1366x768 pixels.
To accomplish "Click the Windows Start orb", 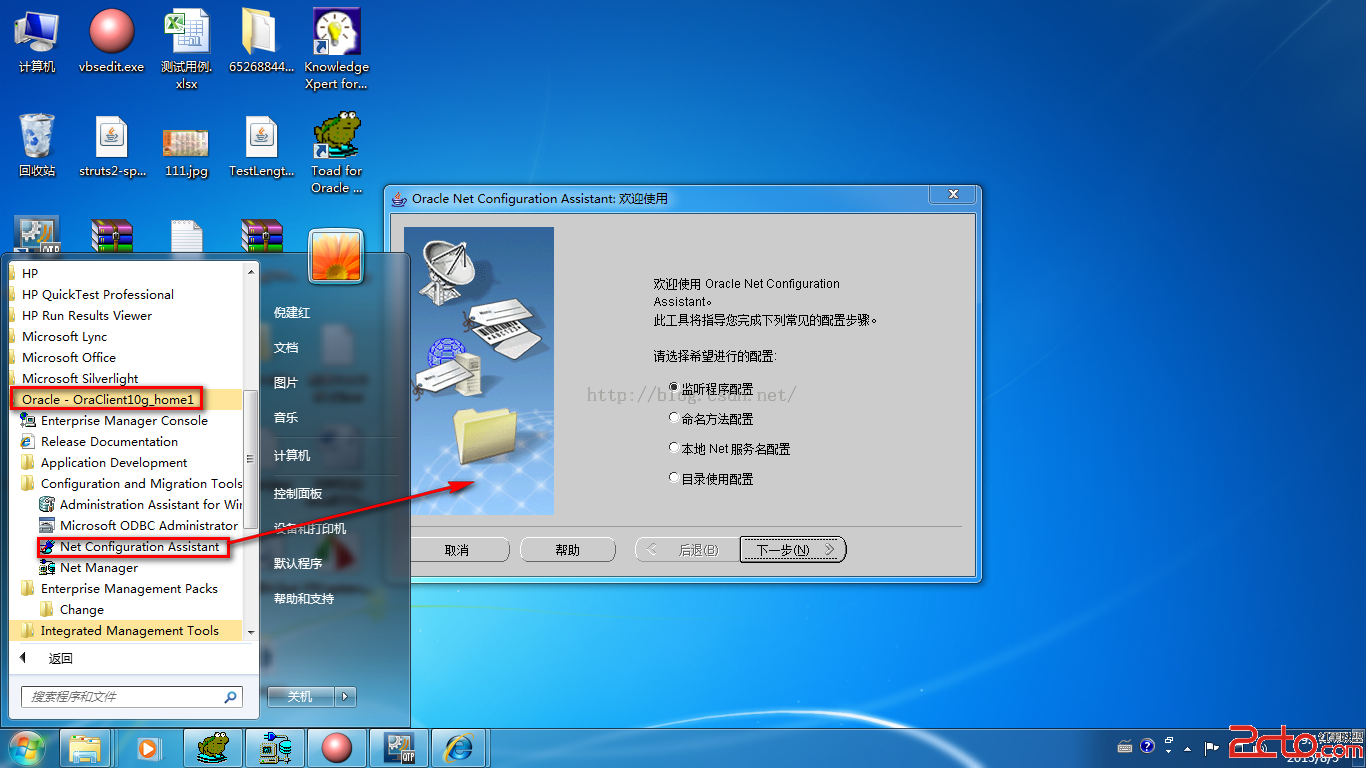I will (27, 747).
